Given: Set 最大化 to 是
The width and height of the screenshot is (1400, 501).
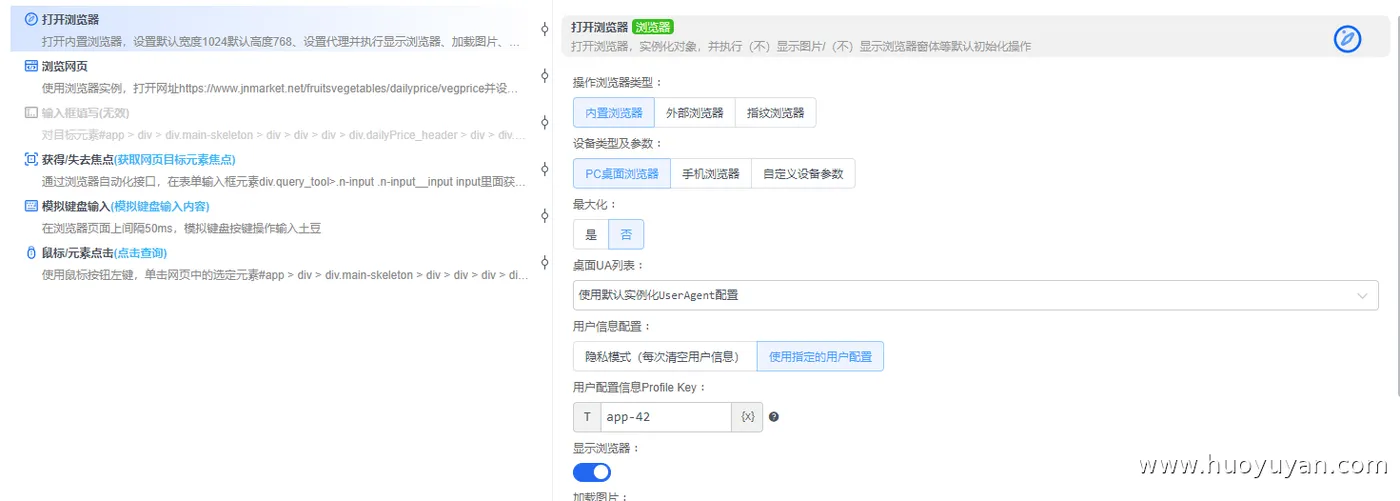Looking at the screenshot, I should point(591,235).
